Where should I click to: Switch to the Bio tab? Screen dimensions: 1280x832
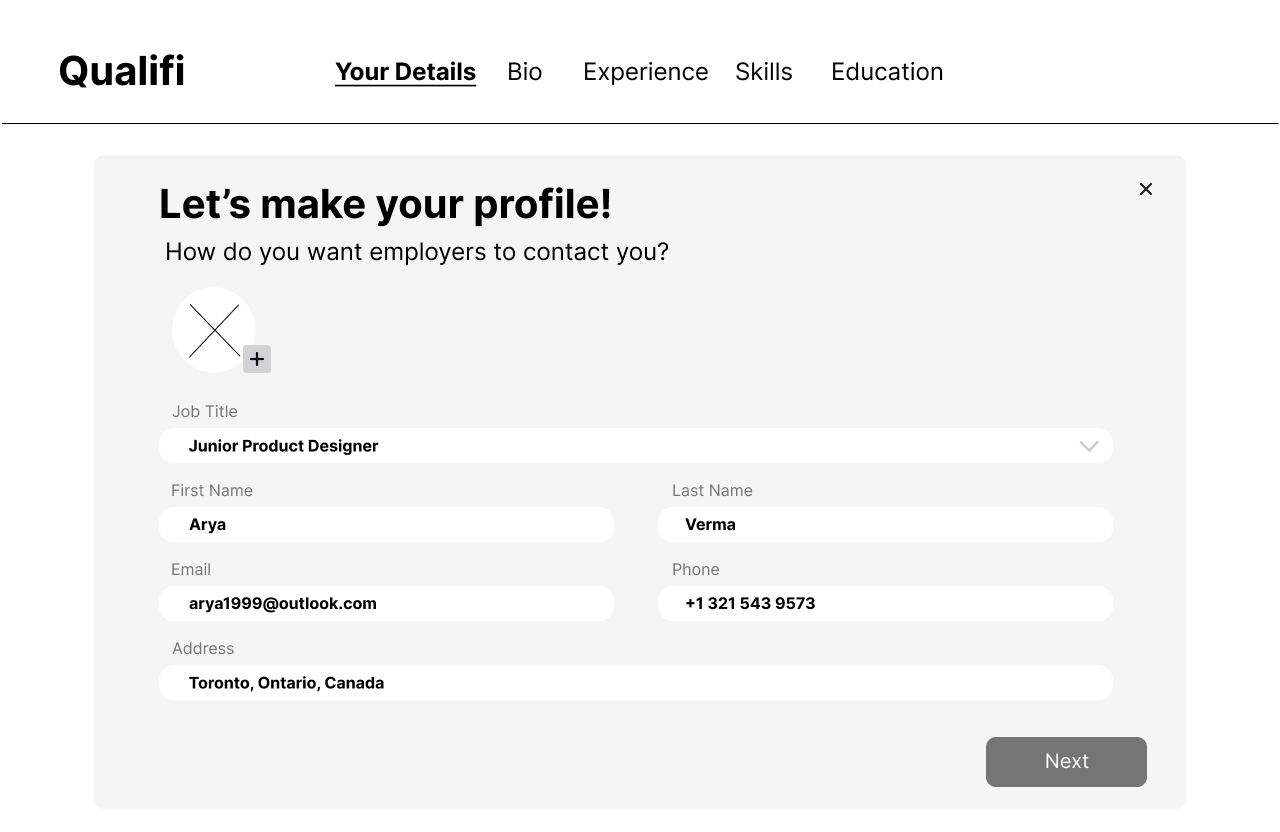point(524,72)
